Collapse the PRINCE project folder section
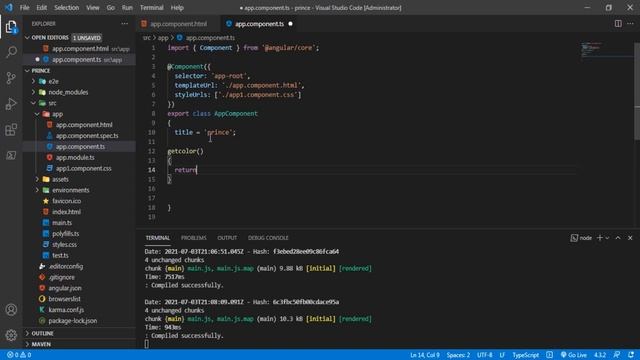The image size is (640, 360). pos(27,71)
